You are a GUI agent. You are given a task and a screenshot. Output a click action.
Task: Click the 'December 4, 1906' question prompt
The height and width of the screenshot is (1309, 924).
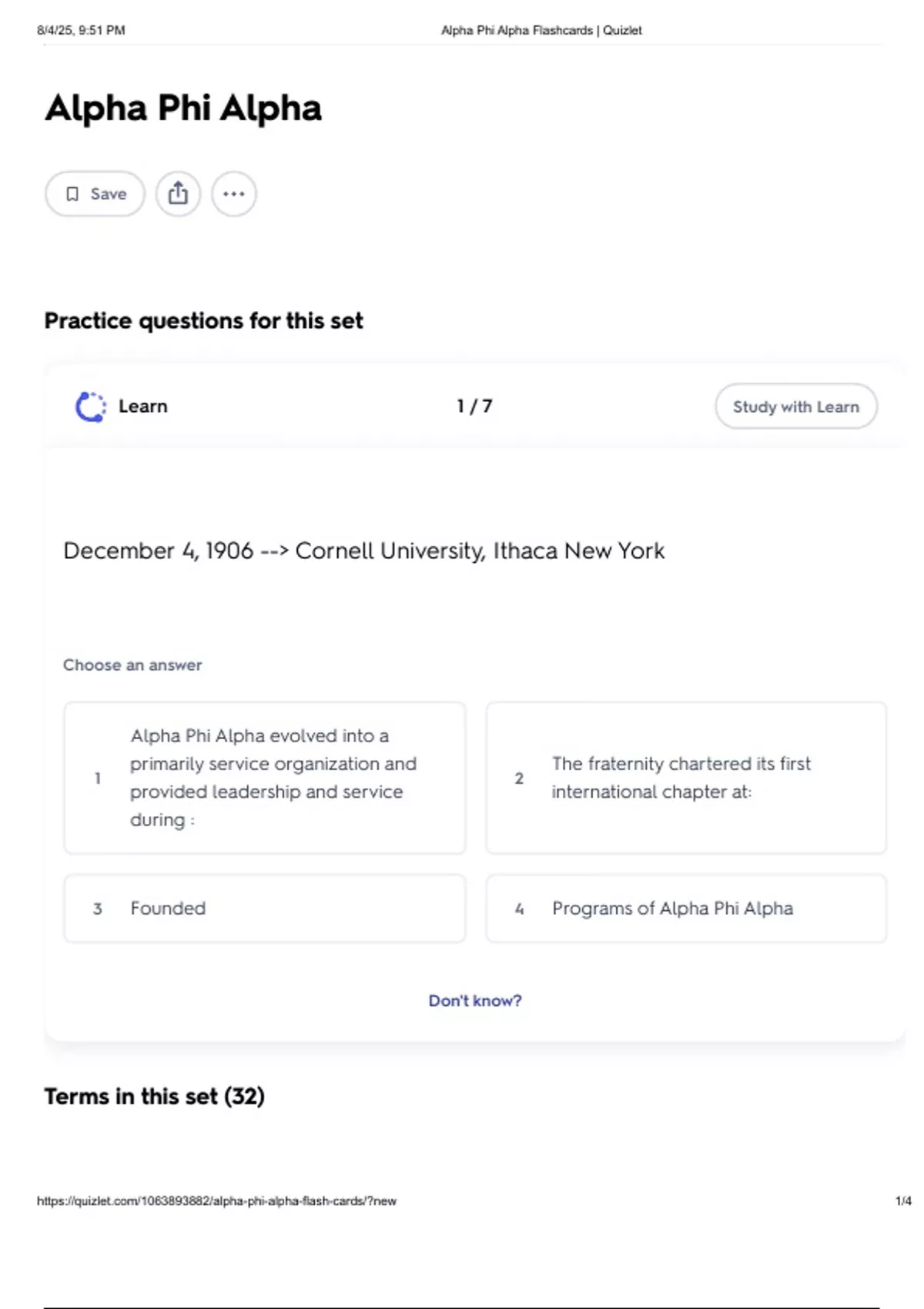363,551
